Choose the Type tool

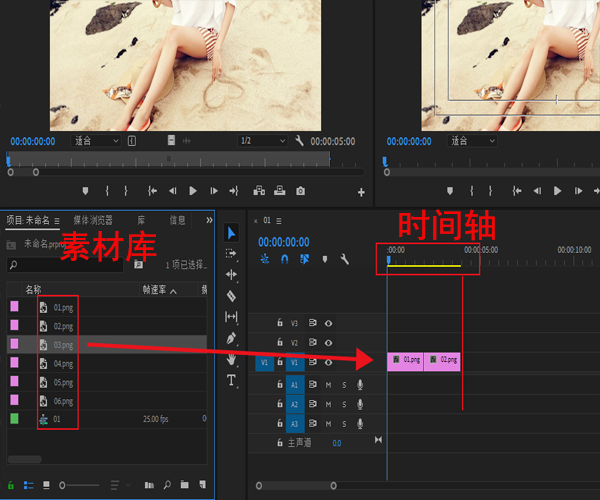point(232,381)
